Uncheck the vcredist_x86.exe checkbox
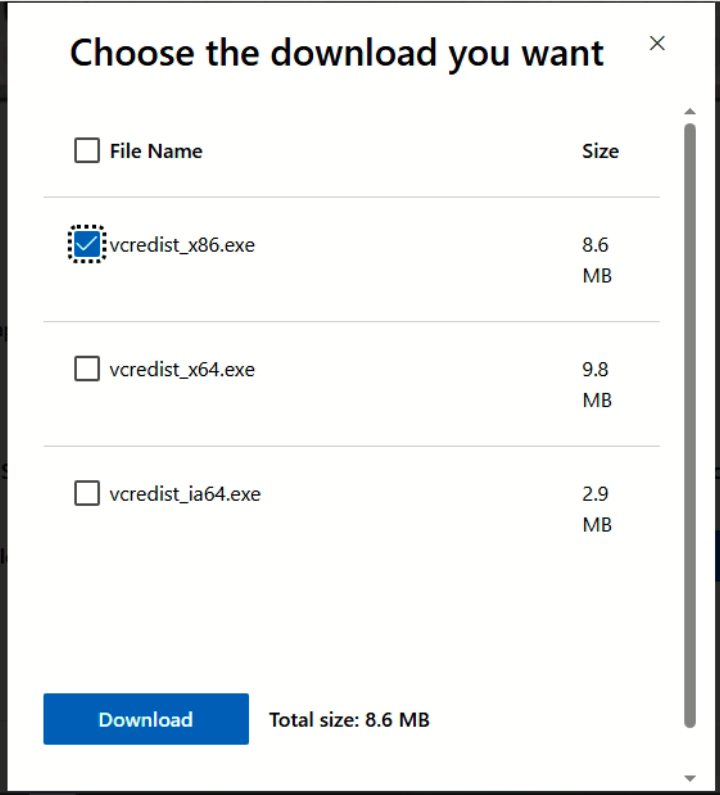This screenshot has width=720, height=795. coord(87,244)
